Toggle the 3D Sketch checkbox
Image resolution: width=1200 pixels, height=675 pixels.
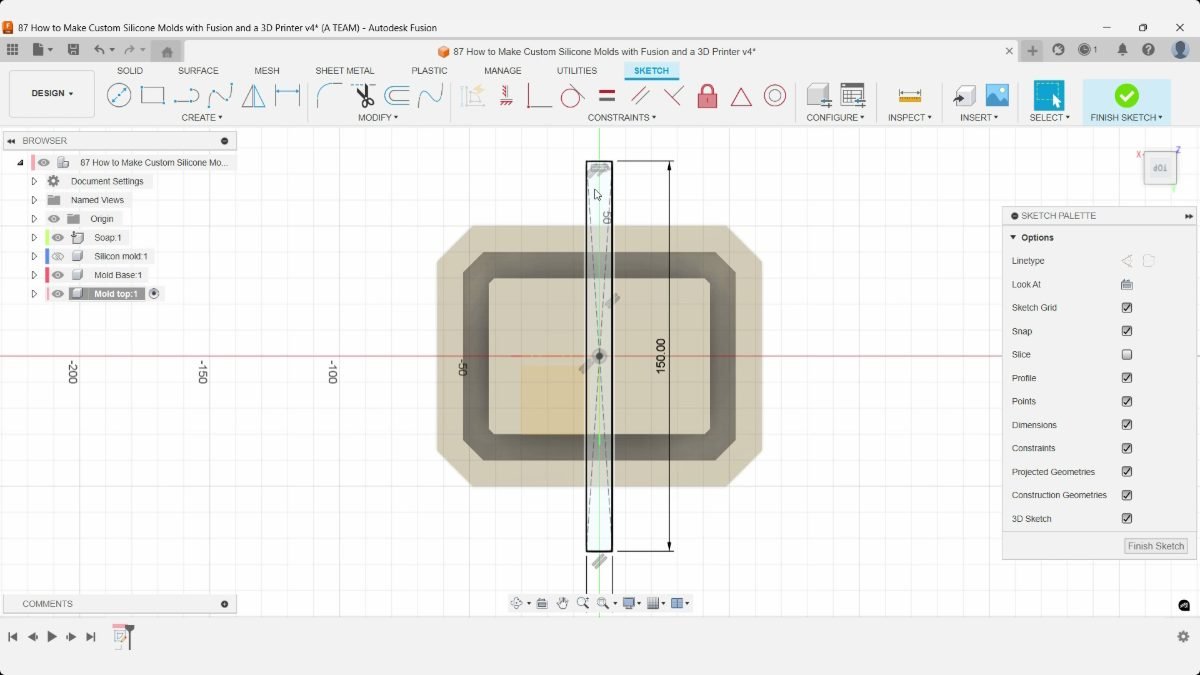pyautogui.click(x=1127, y=519)
